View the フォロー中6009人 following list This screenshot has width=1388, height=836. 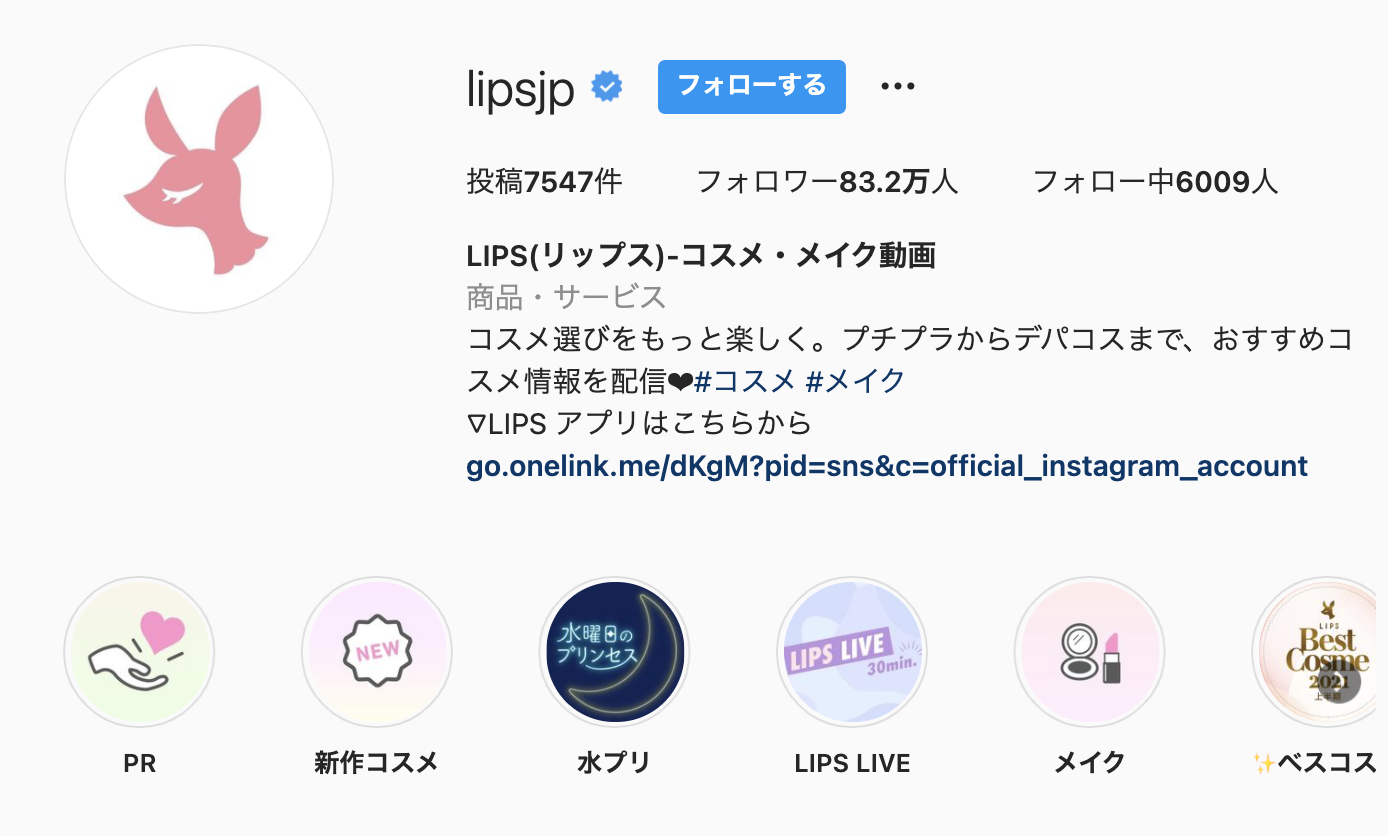tap(1155, 182)
